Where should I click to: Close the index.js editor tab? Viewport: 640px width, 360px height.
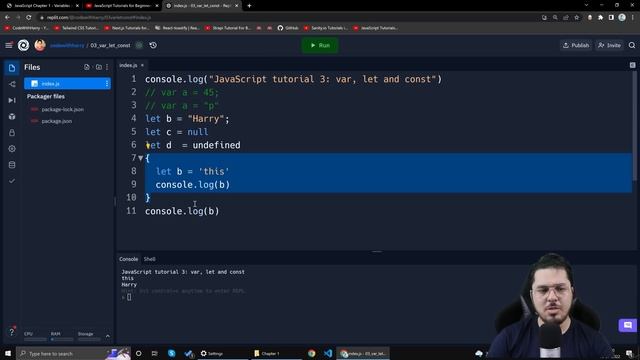[x=142, y=65]
